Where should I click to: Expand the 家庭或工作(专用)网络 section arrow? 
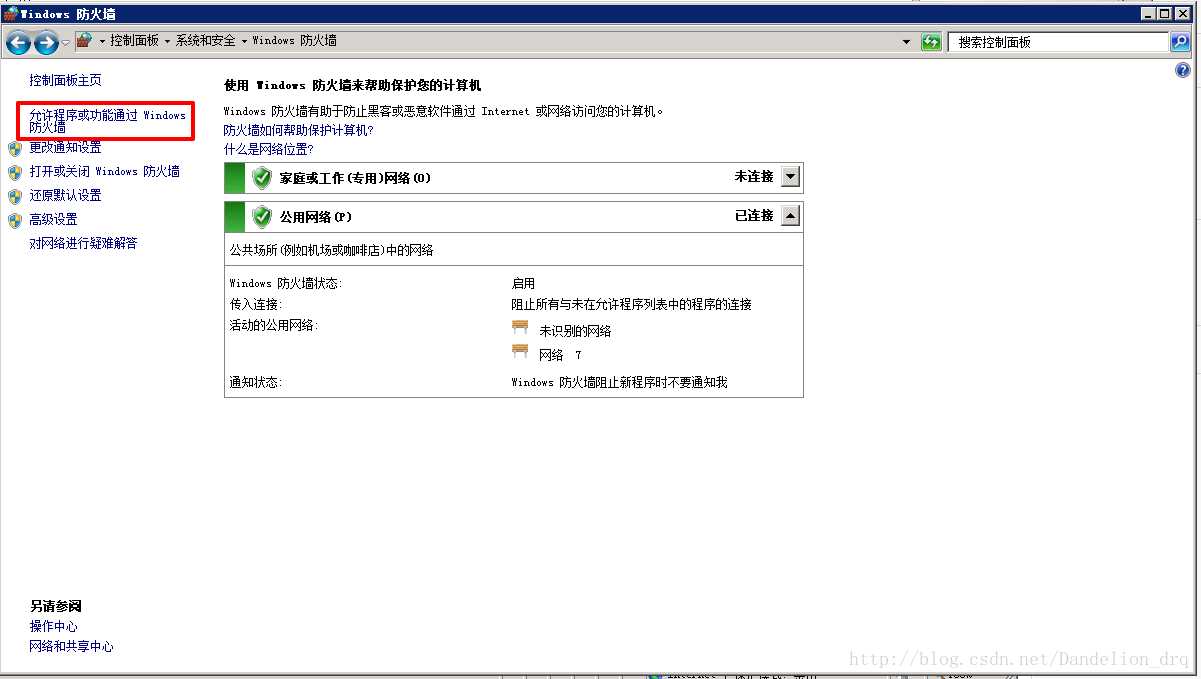pyautogui.click(x=790, y=177)
